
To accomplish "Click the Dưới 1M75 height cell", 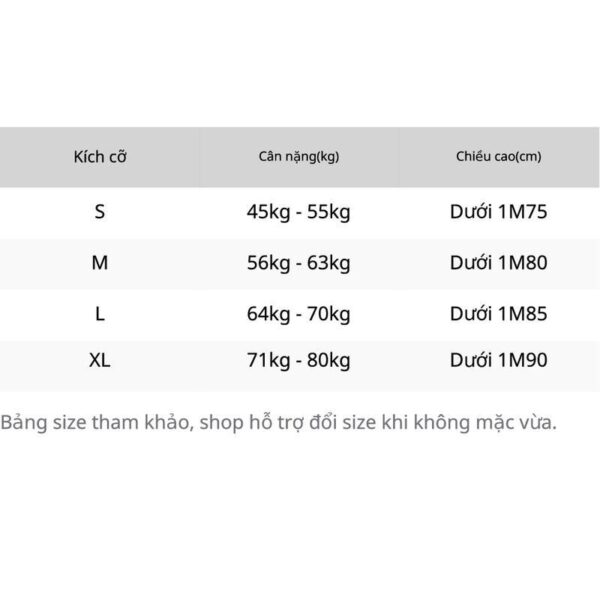I will [499, 212].
